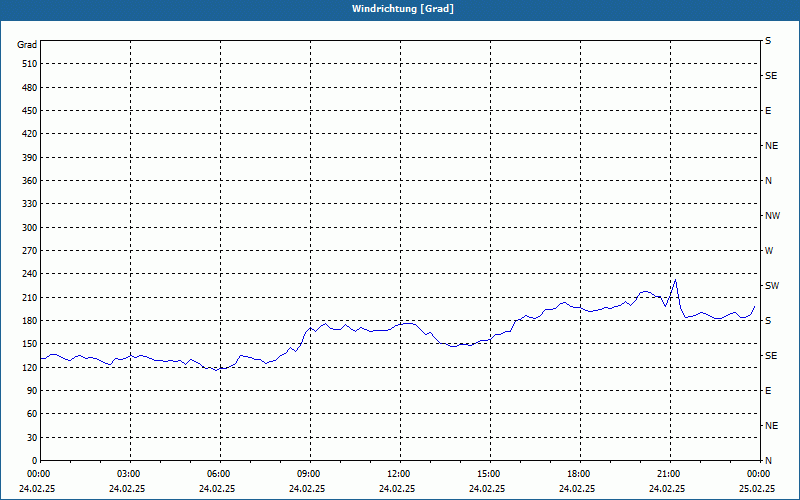Click the chart title Windrichtung [Grad]
This screenshot has height=500, width=800.
point(403,9)
